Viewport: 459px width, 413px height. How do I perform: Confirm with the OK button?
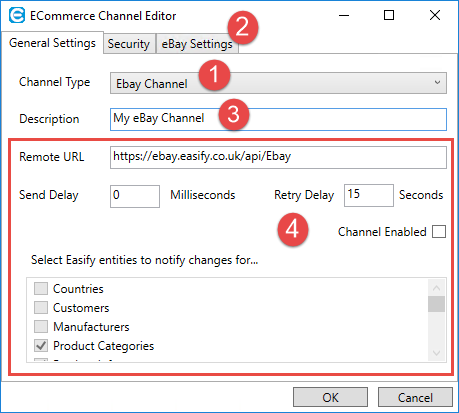[330, 397]
